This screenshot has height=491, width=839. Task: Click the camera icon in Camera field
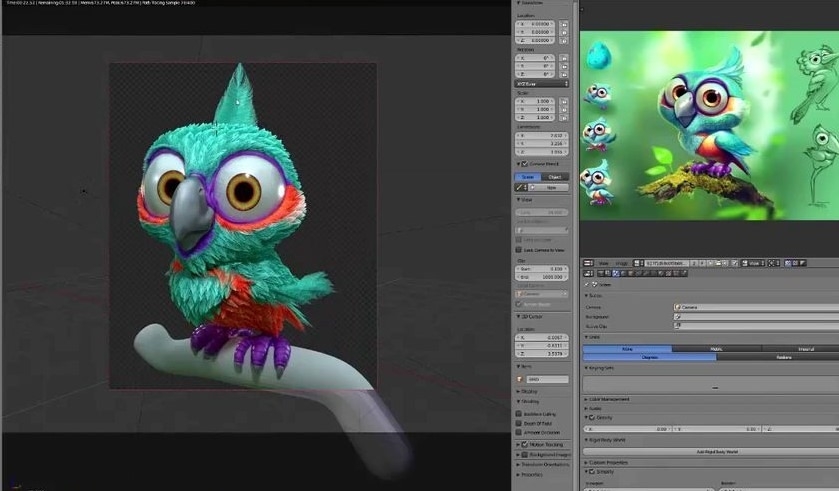(677, 307)
